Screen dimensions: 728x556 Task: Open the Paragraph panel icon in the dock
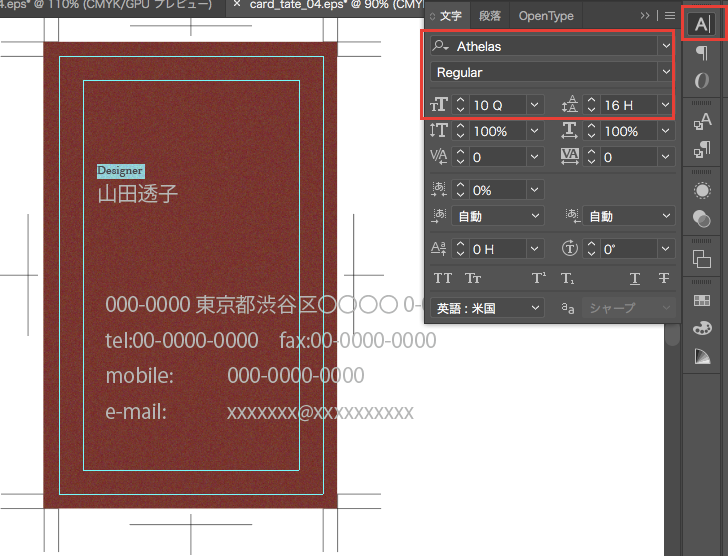(x=702, y=53)
